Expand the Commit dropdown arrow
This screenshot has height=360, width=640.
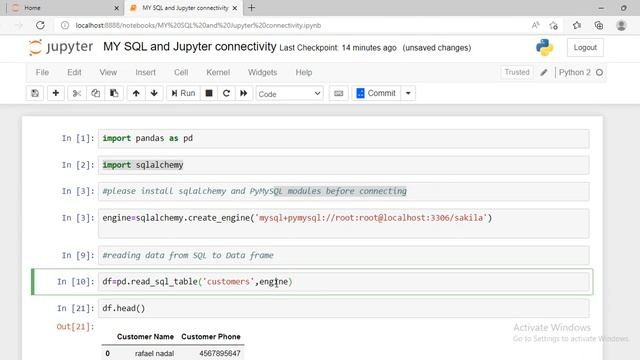click(x=408, y=93)
